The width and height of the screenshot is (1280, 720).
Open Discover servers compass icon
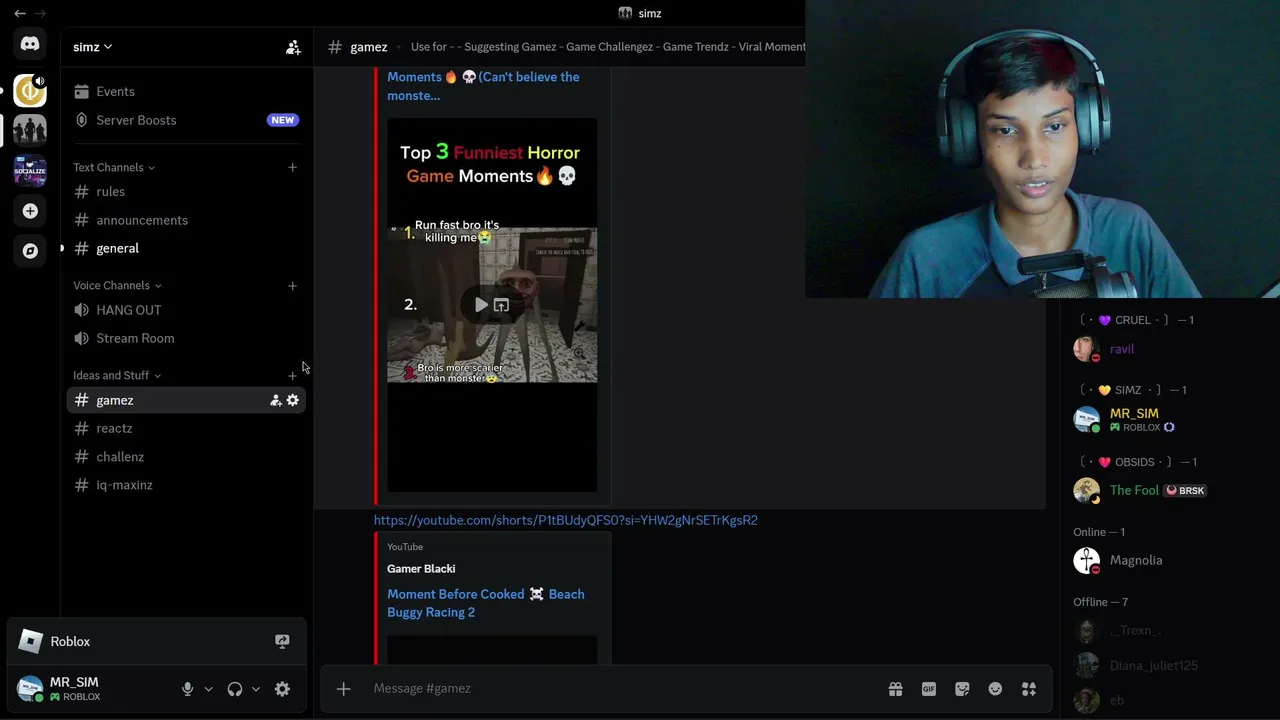click(30, 251)
